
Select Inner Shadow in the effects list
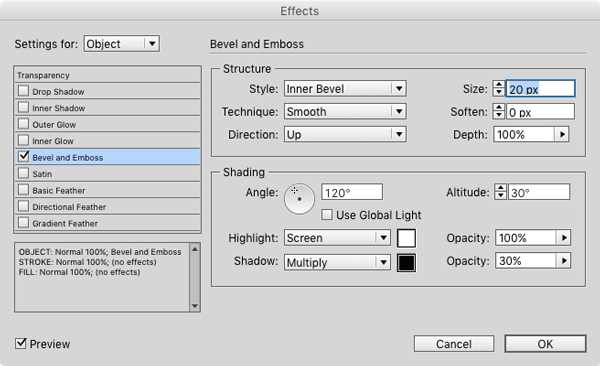(108, 108)
